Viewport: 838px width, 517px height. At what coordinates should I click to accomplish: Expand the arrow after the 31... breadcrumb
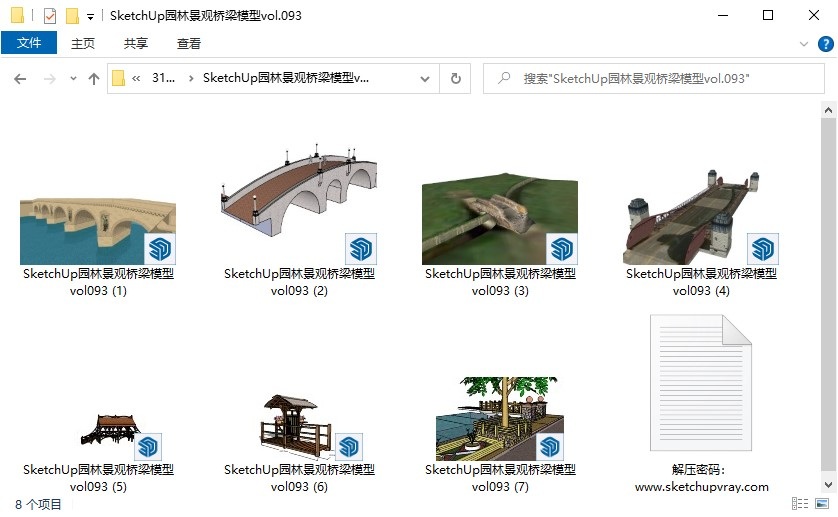191,79
